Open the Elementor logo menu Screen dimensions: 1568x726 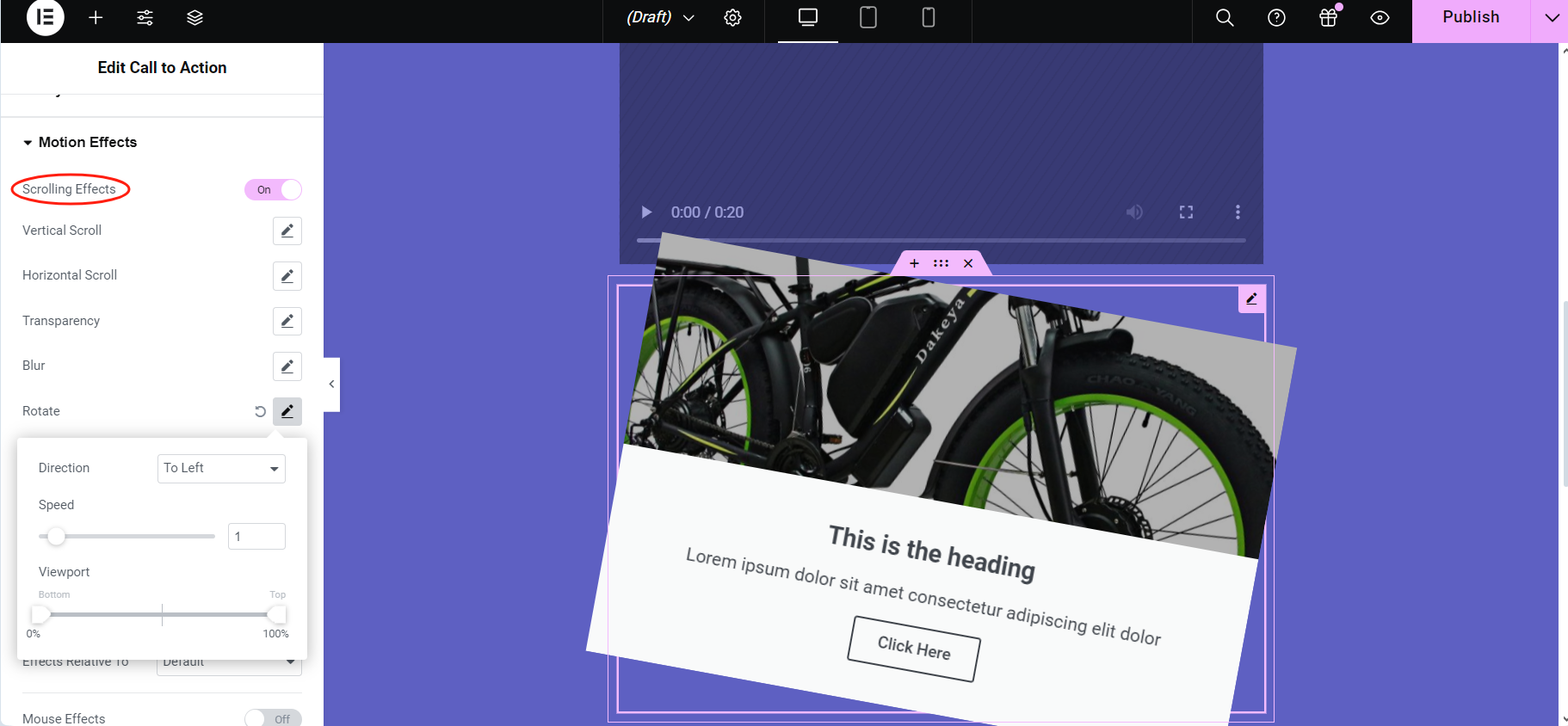point(46,17)
